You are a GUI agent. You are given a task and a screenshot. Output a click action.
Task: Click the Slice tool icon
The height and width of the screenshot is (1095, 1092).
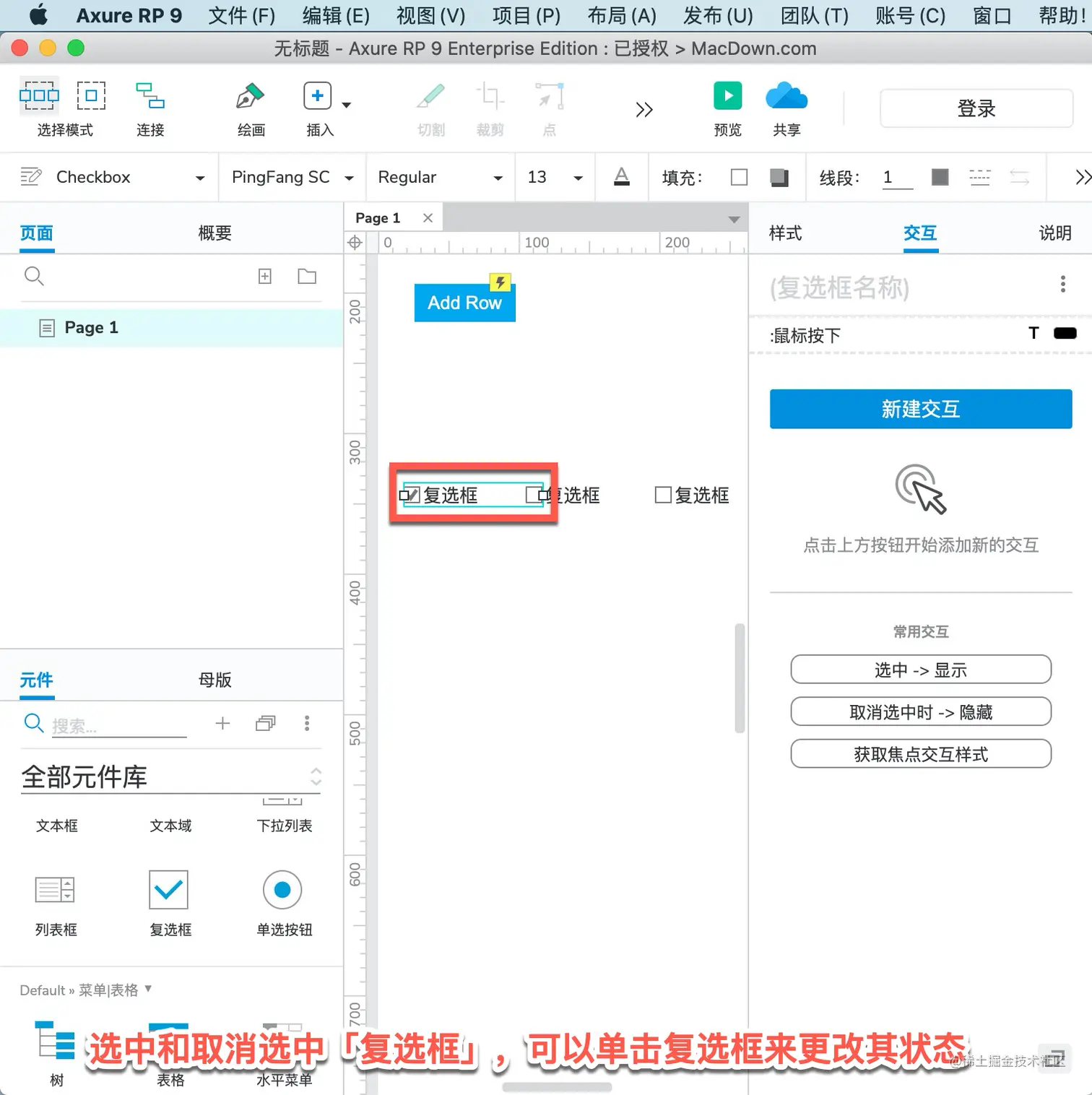point(431,95)
